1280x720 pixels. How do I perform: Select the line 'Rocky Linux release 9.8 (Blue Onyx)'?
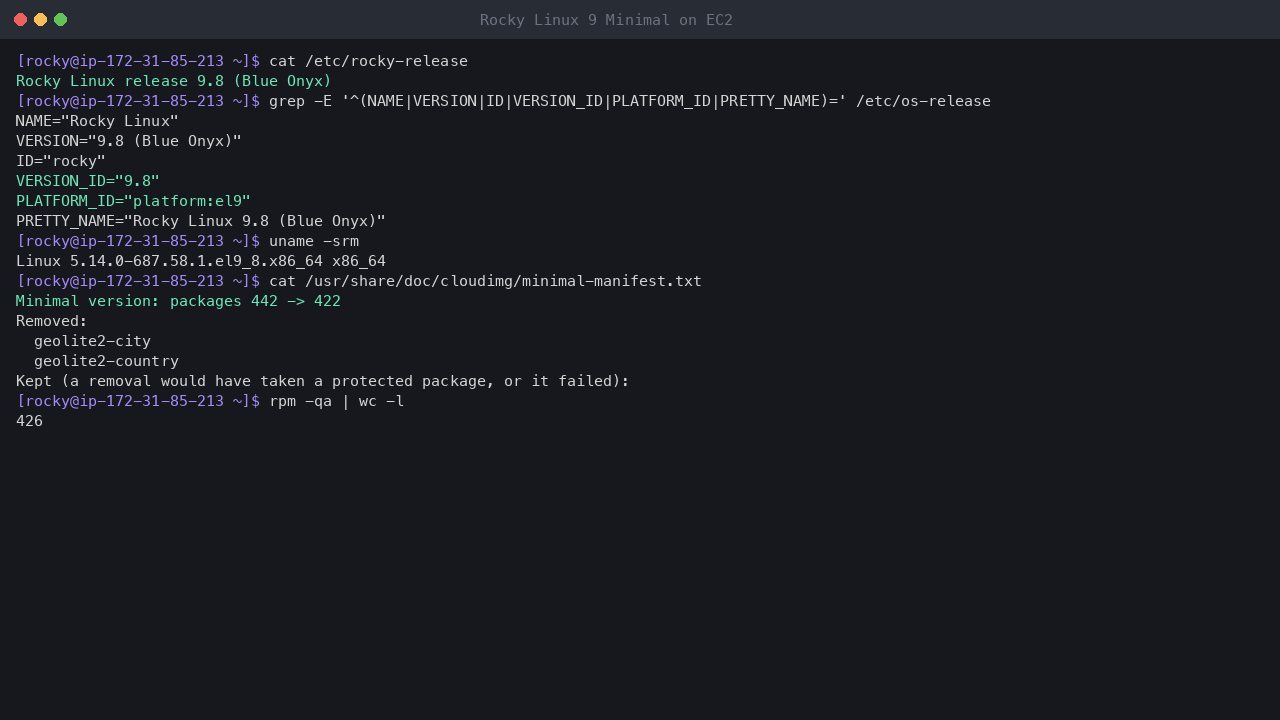click(x=174, y=81)
